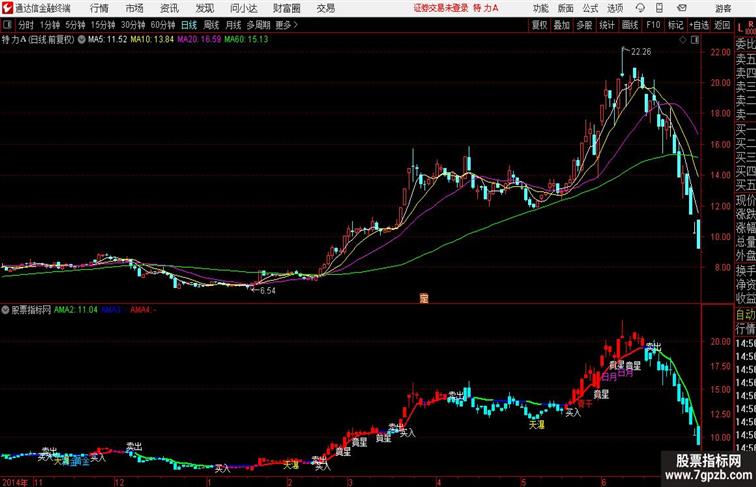
Task: Click the 22.26 high price label
Action: (x=641, y=52)
